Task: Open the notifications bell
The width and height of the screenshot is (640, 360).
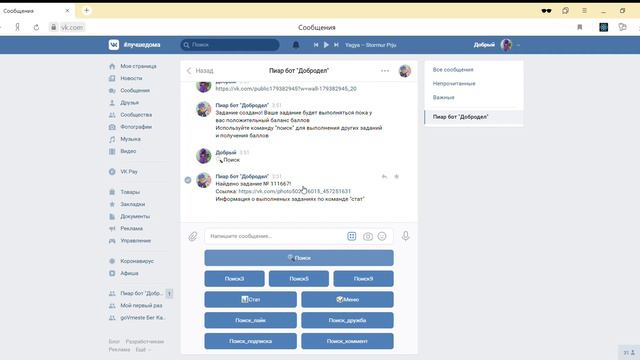Action: (x=296, y=45)
